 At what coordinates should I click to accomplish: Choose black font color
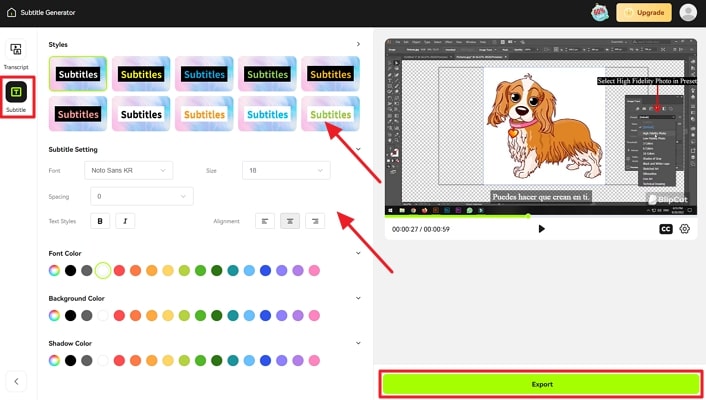point(70,270)
